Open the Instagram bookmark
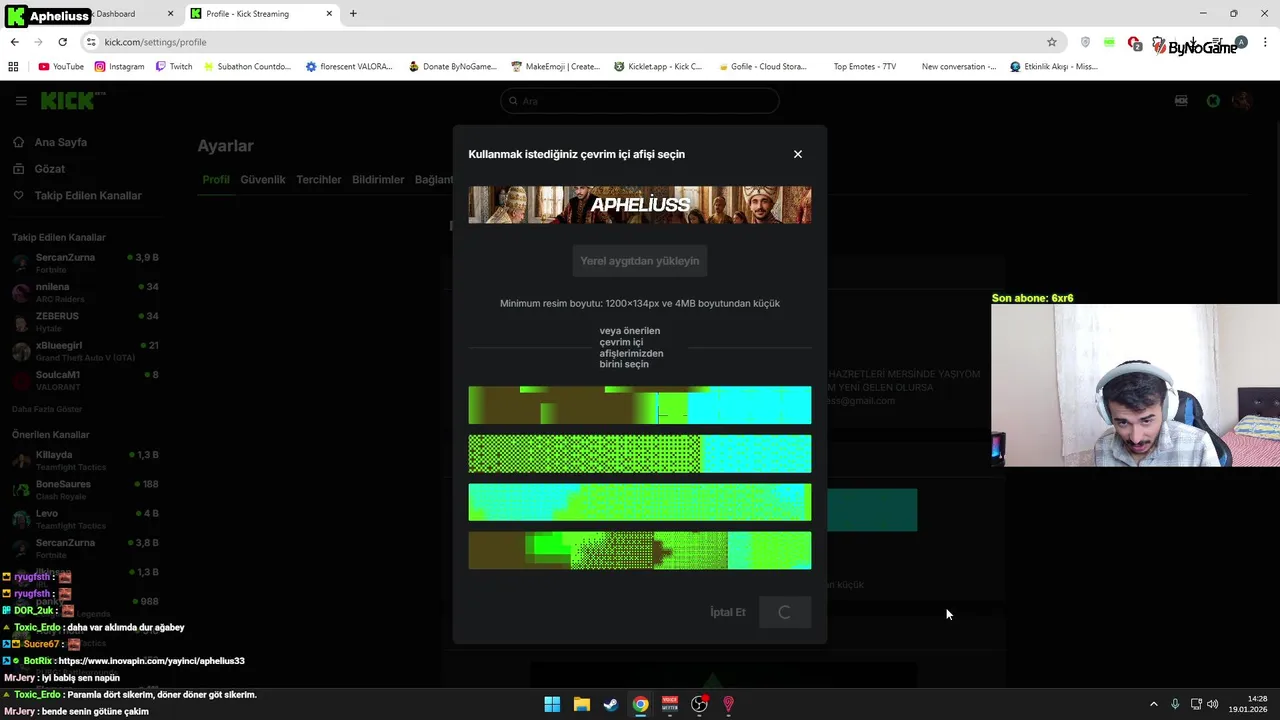The width and height of the screenshot is (1280, 720). 120,67
